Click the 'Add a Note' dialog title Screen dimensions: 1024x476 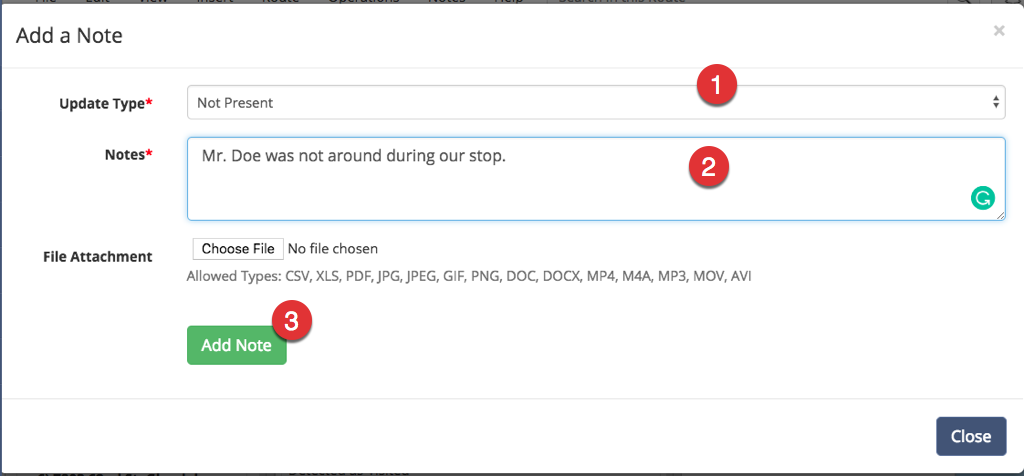69,35
